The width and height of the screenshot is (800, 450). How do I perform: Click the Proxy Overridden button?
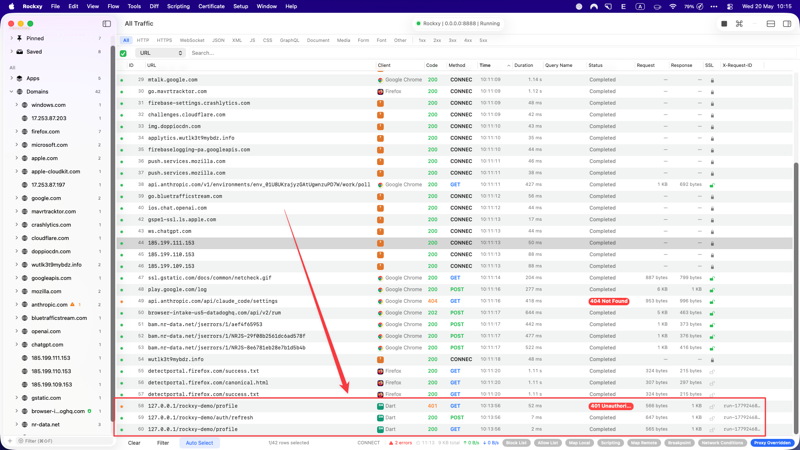pyautogui.click(x=772, y=443)
